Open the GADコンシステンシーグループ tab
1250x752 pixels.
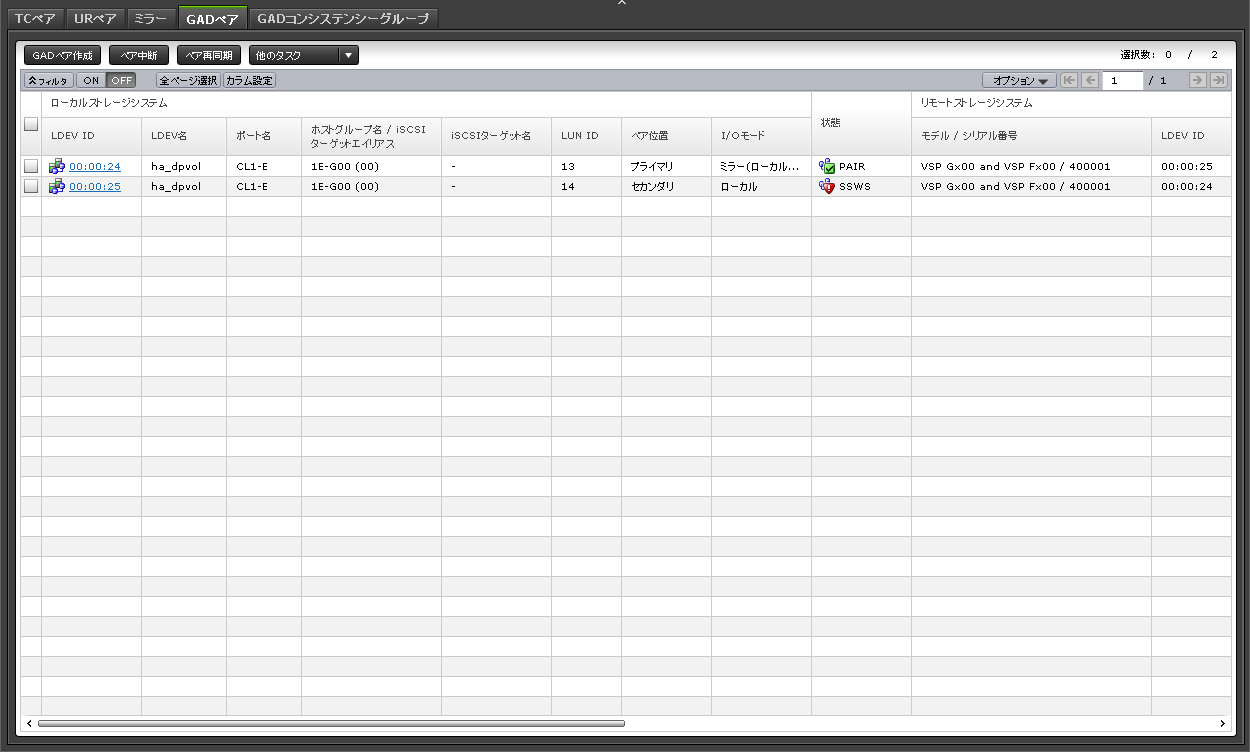pos(343,18)
